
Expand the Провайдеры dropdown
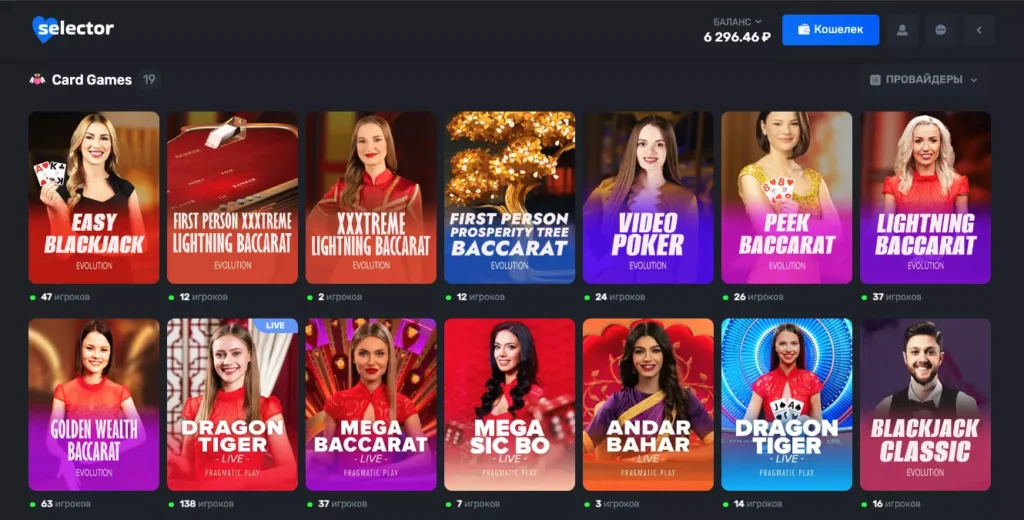coord(924,80)
